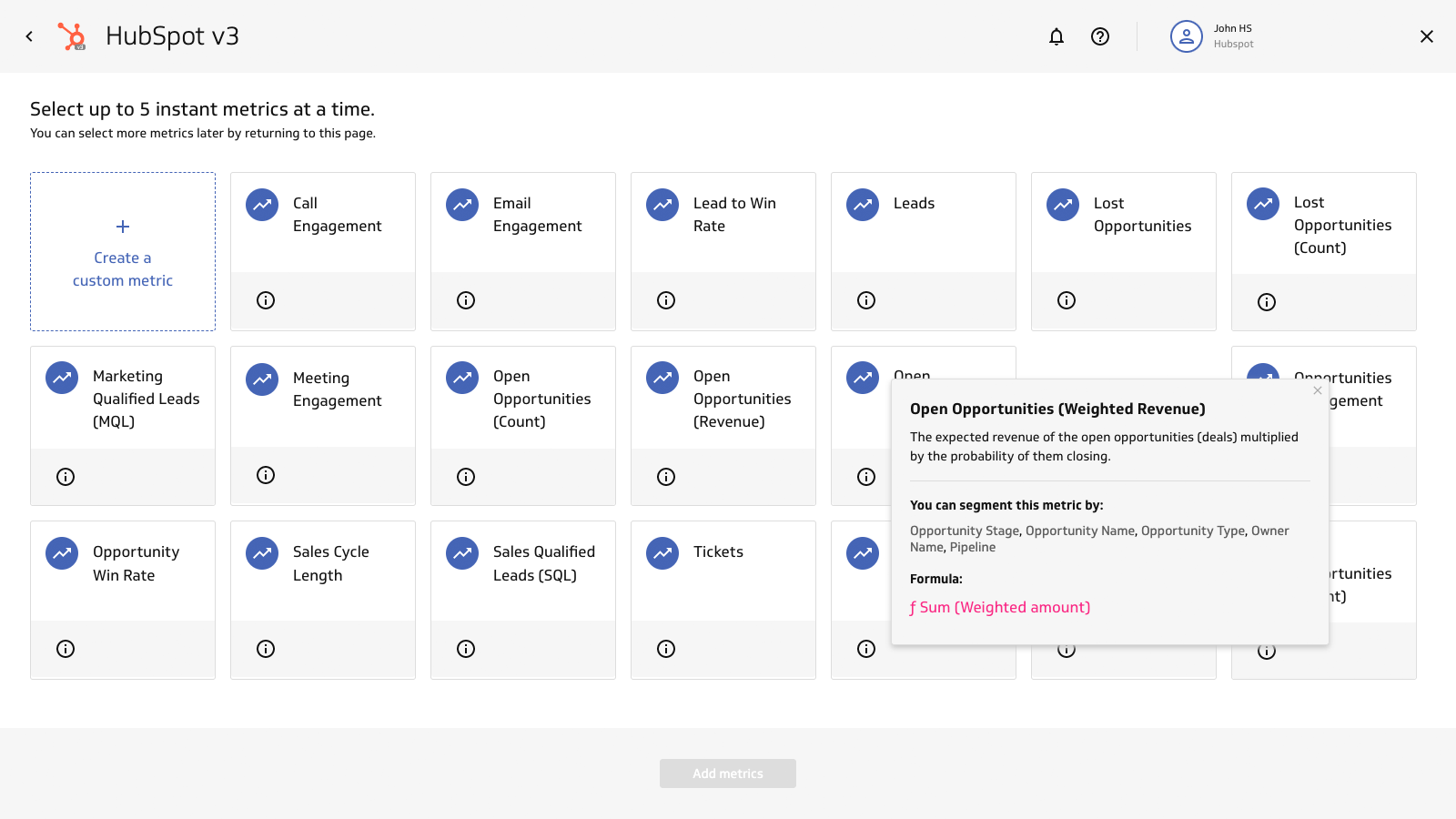Click the info icon under Lost Opportunities (Count)
Viewport: 1456px width, 819px height.
(1266, 301)
